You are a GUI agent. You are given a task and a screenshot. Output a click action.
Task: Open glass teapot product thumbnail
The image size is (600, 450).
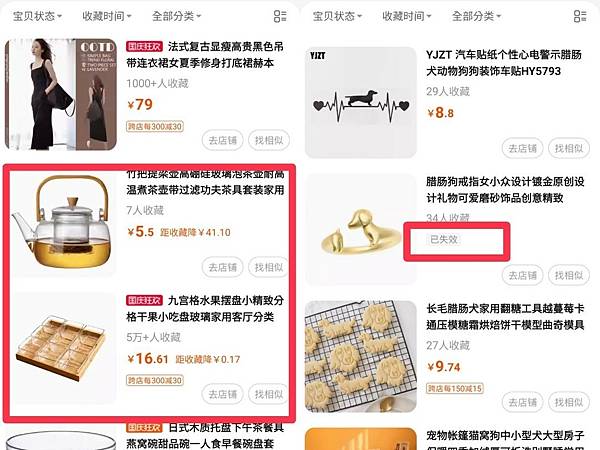point(62,222)
